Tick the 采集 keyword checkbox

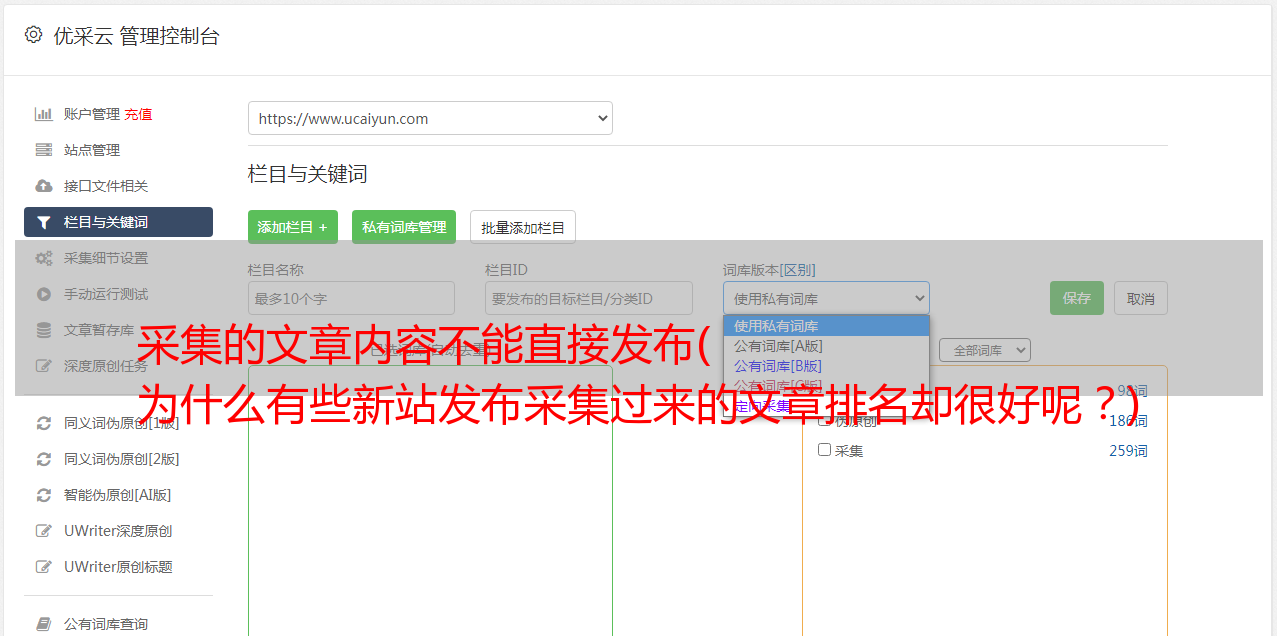point(824,450)
